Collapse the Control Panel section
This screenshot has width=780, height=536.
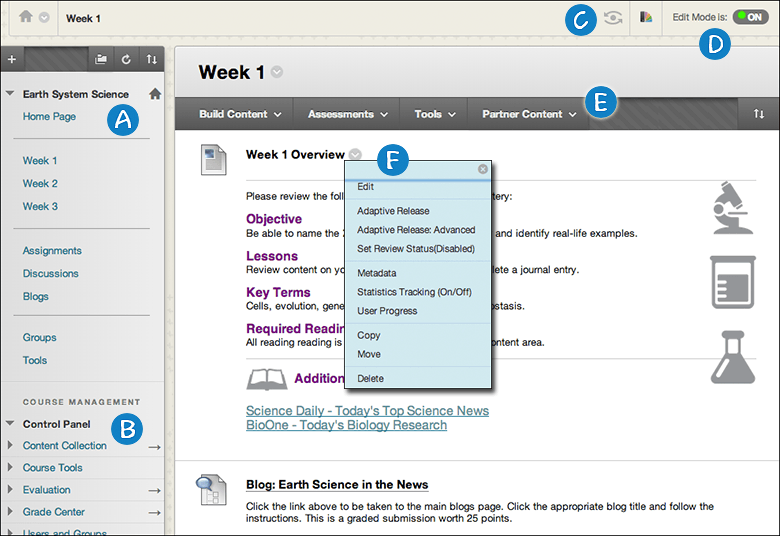point(10,424)
